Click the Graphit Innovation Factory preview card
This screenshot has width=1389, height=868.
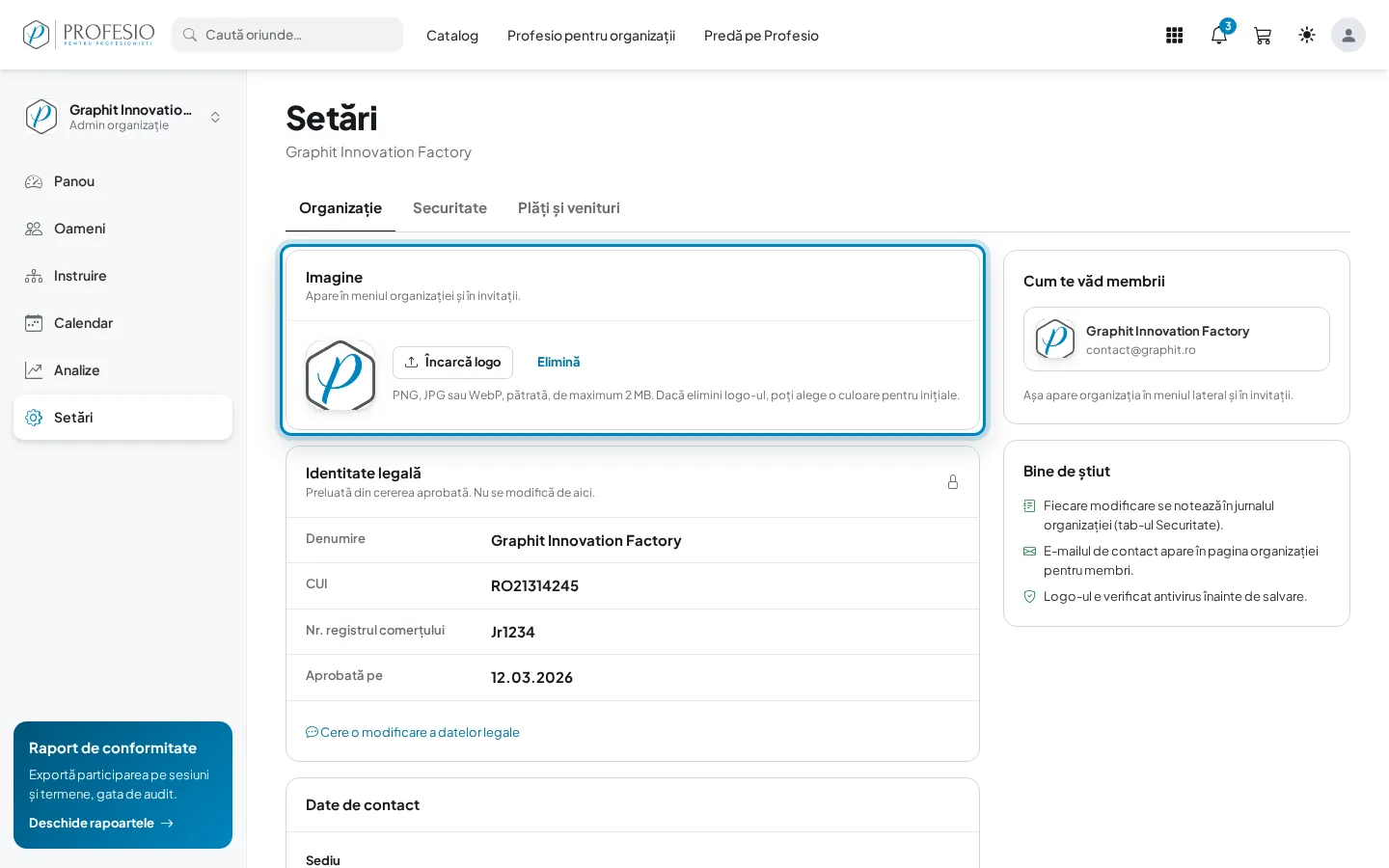(x=1177, y=339)
